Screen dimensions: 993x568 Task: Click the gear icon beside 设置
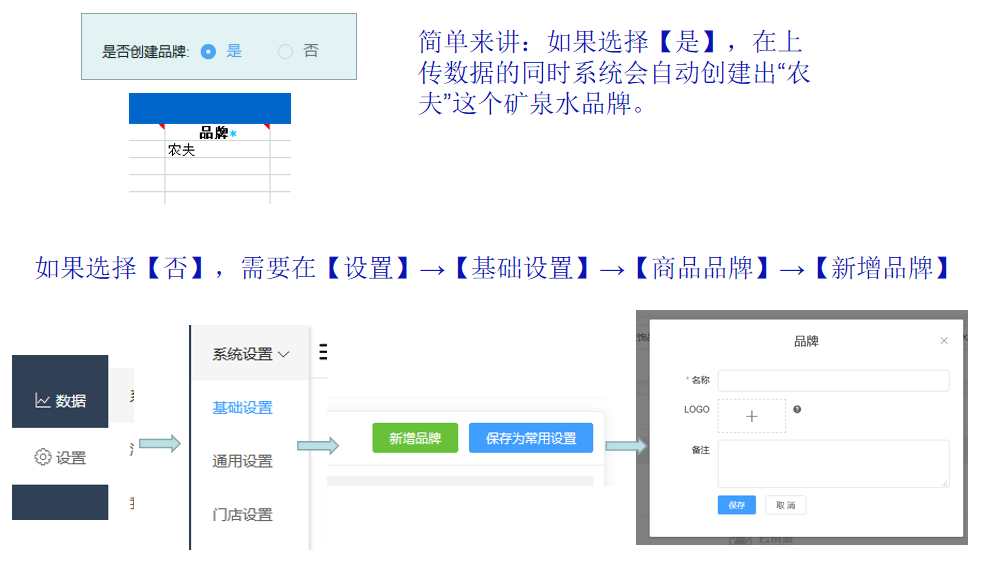click(42, 457)
